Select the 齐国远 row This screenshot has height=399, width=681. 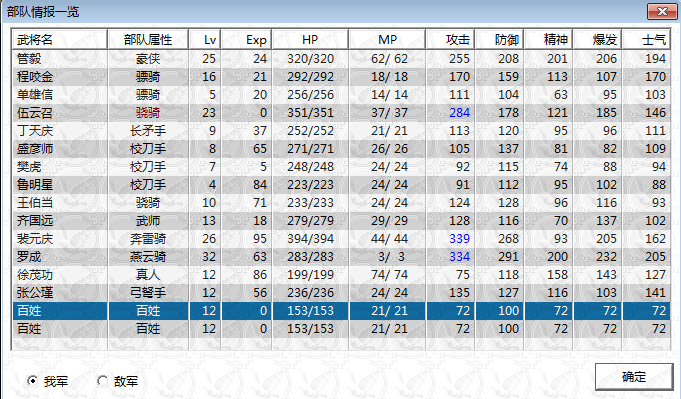341,221
